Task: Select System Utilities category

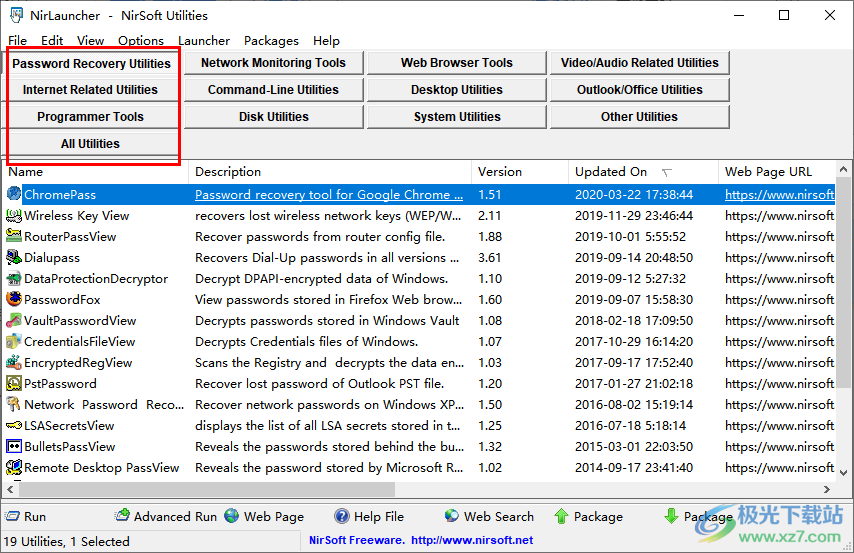Action: [456, 117]
